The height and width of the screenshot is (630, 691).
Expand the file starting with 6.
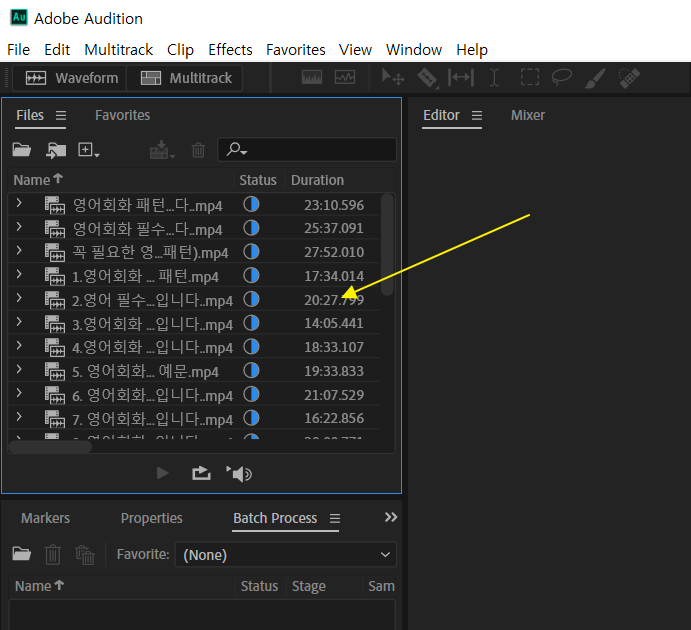point(19,393)
